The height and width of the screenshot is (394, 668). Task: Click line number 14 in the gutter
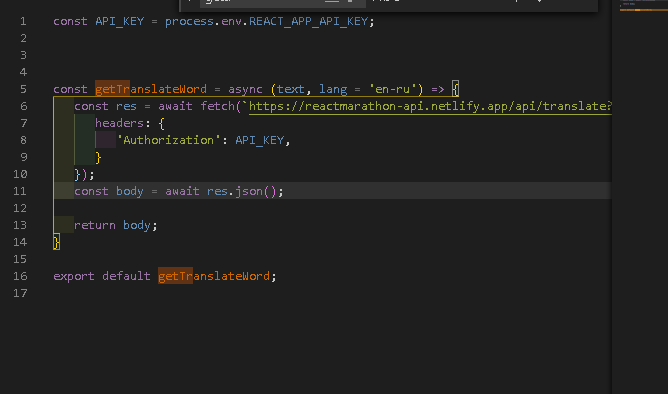tap(20, 242)
